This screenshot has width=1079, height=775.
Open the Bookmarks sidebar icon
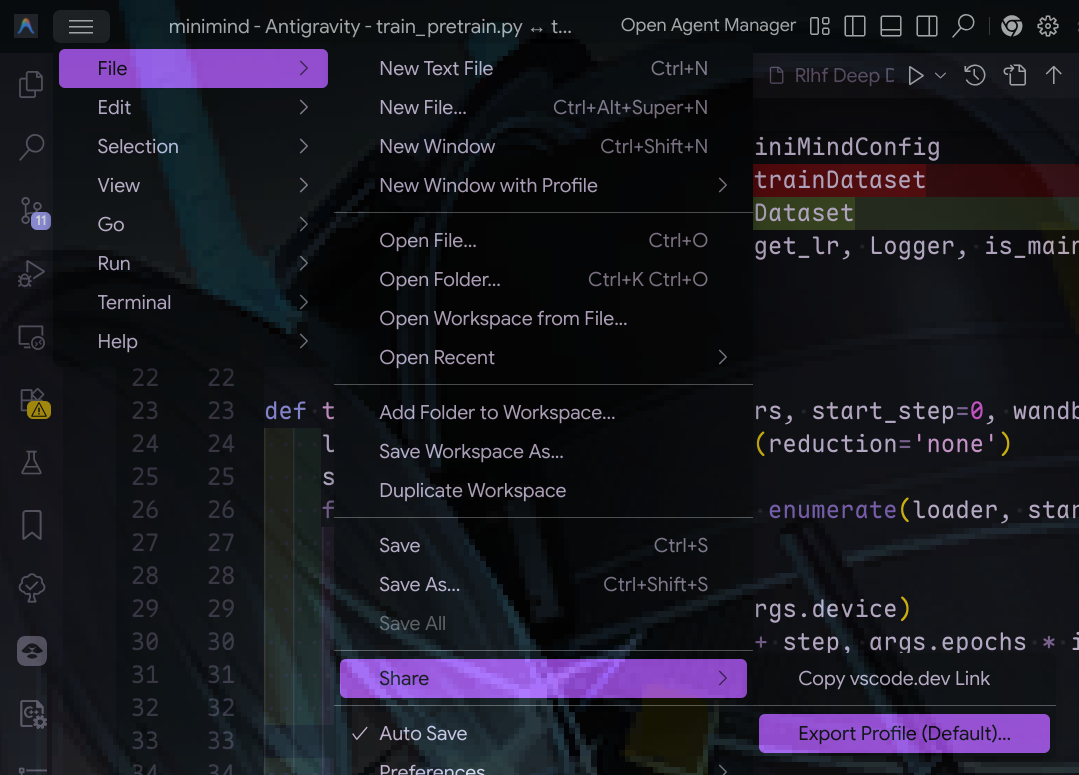coord(32,525)
